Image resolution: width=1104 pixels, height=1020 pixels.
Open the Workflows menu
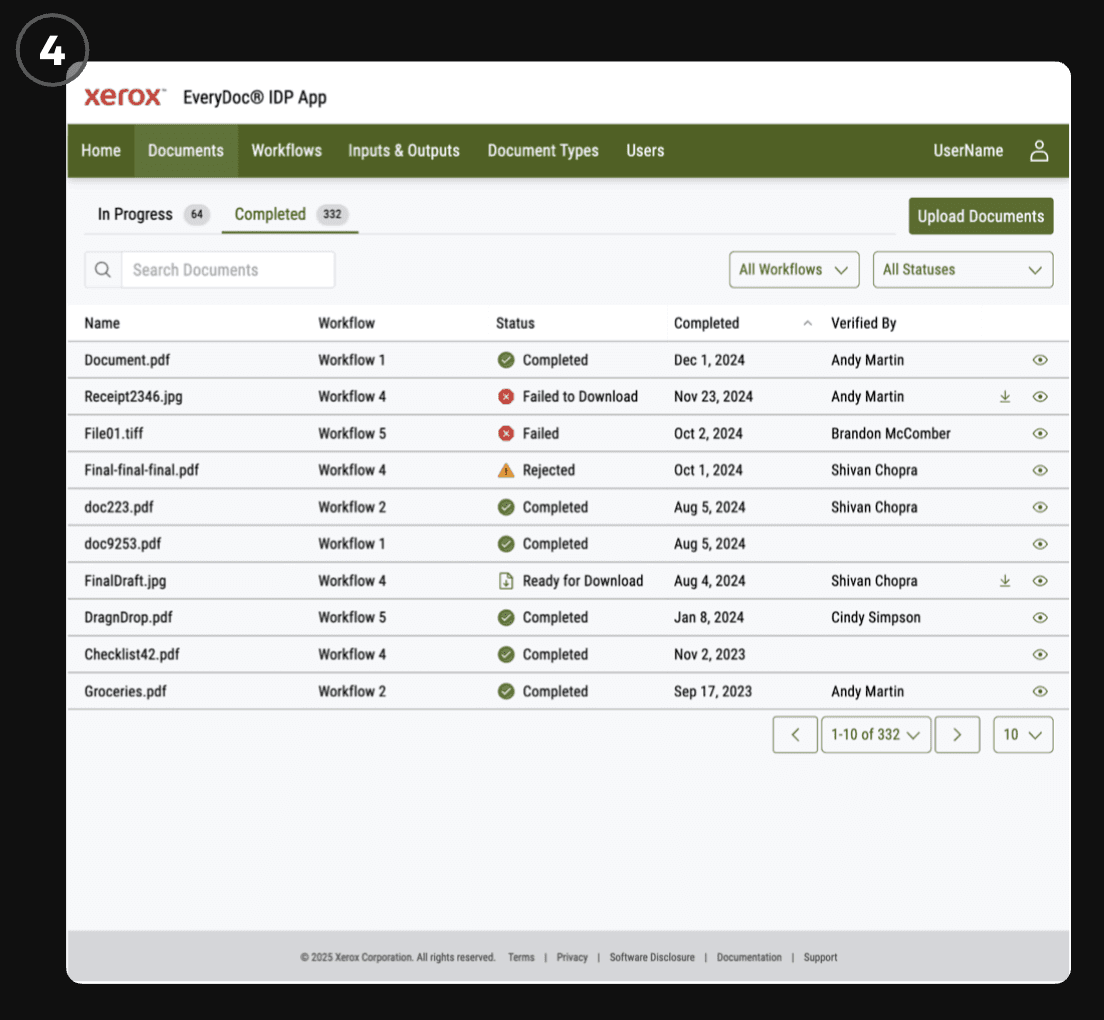287,151
